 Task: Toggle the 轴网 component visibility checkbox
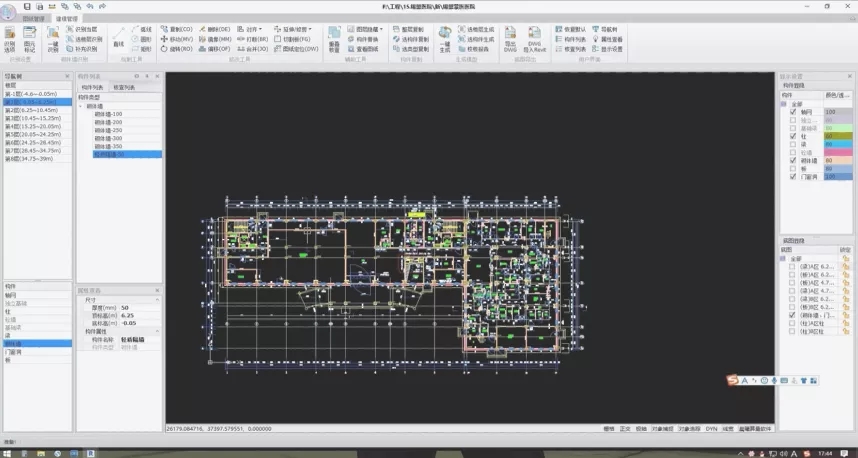coord(794,111)
